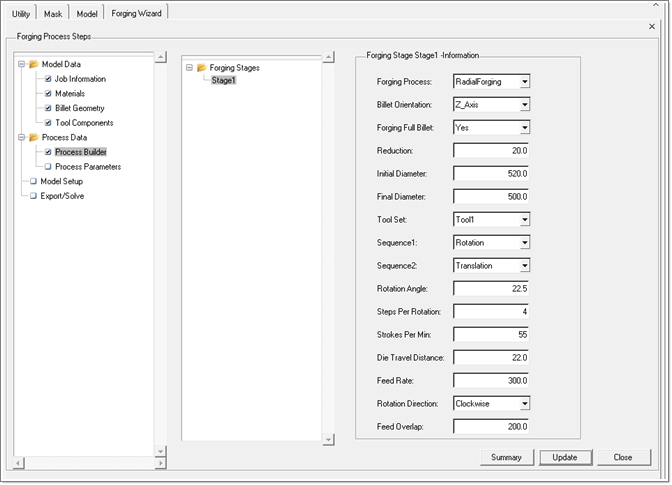This screenshot has width=672, height=485.
Task: Click the Model Data folder icon
Action: point(33,65)
